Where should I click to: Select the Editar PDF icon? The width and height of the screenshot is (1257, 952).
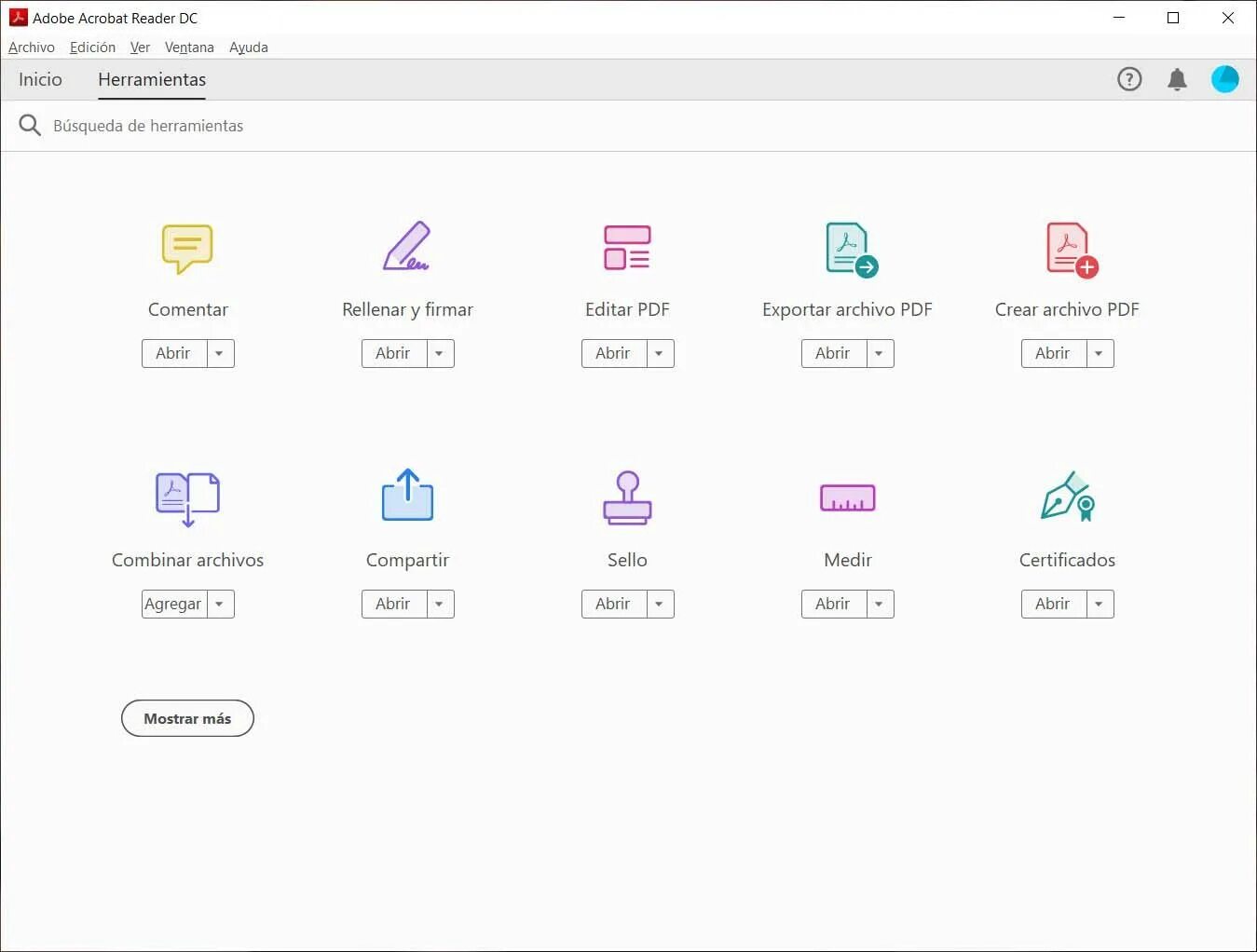click(627, 248)
